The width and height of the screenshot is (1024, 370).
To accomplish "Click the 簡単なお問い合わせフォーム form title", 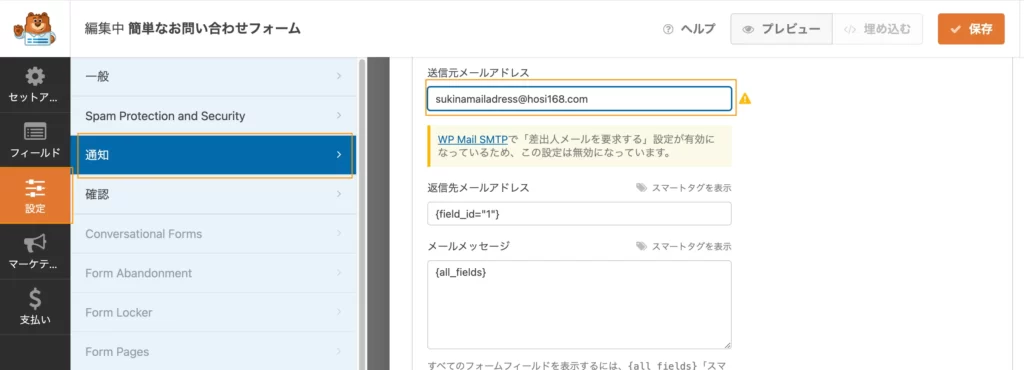I will [x=214, y=29].
